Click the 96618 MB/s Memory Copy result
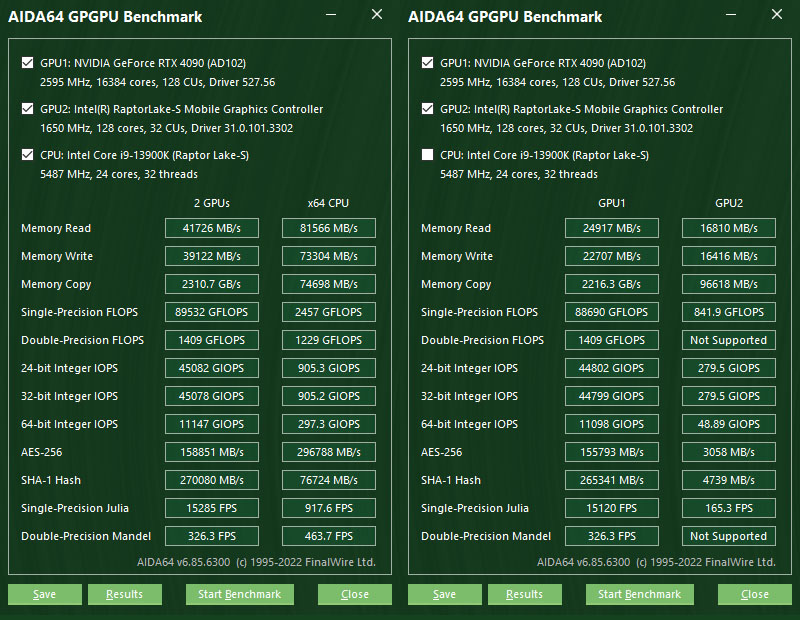This screenshot has width=800, height=620. coord(729,284)
